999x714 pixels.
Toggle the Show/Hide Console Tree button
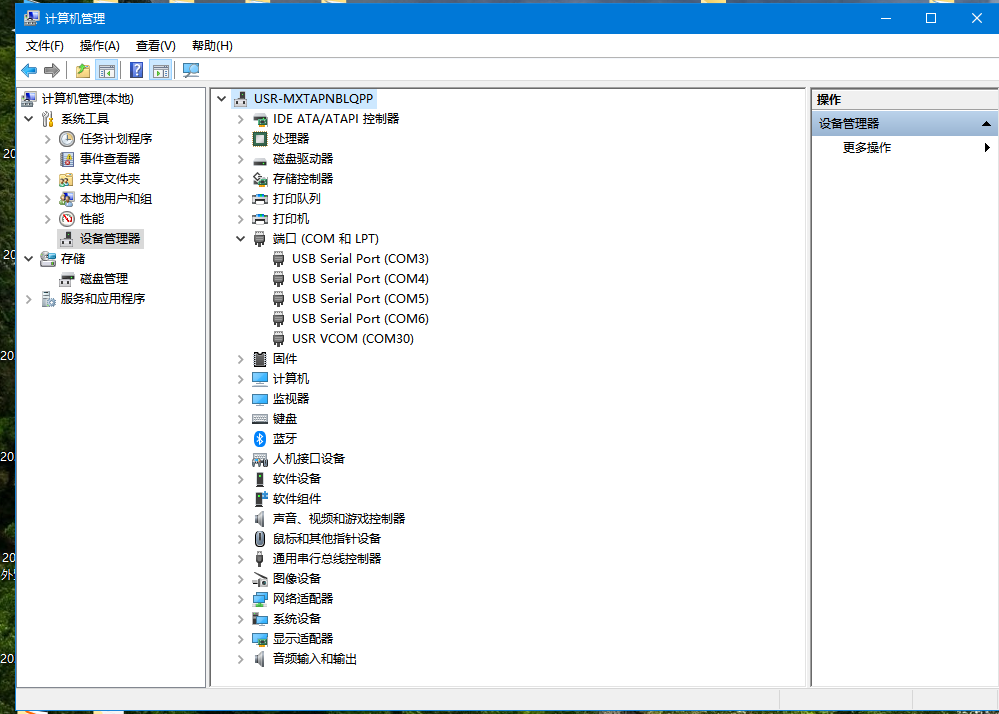(106, 70)
